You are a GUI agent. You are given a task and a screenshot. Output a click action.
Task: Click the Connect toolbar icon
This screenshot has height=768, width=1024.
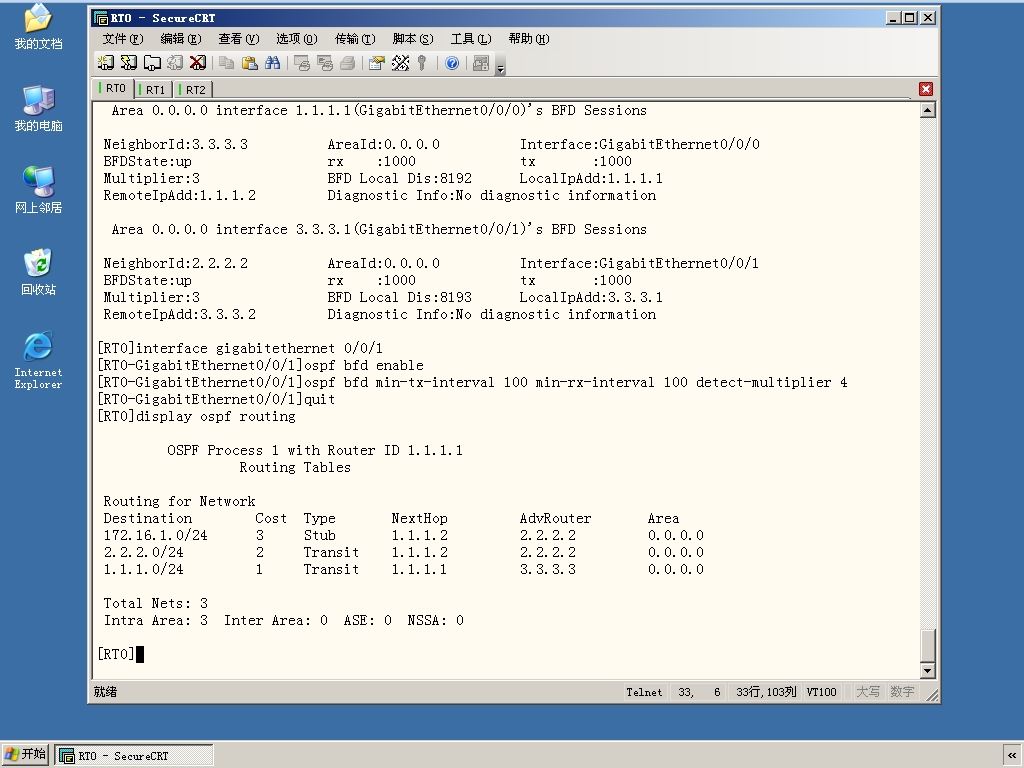pyautogui.click(x=105, y=63)
